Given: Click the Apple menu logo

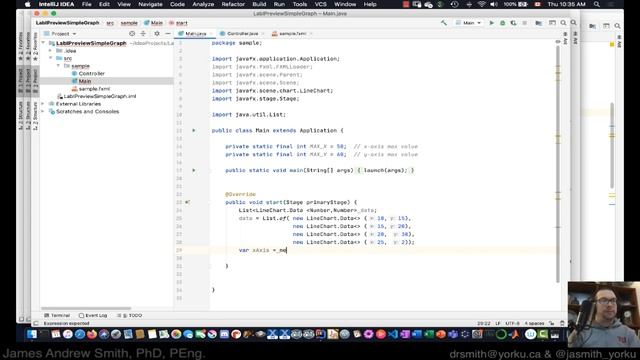Looking at the screenshot, I should [x=27, y=4].
